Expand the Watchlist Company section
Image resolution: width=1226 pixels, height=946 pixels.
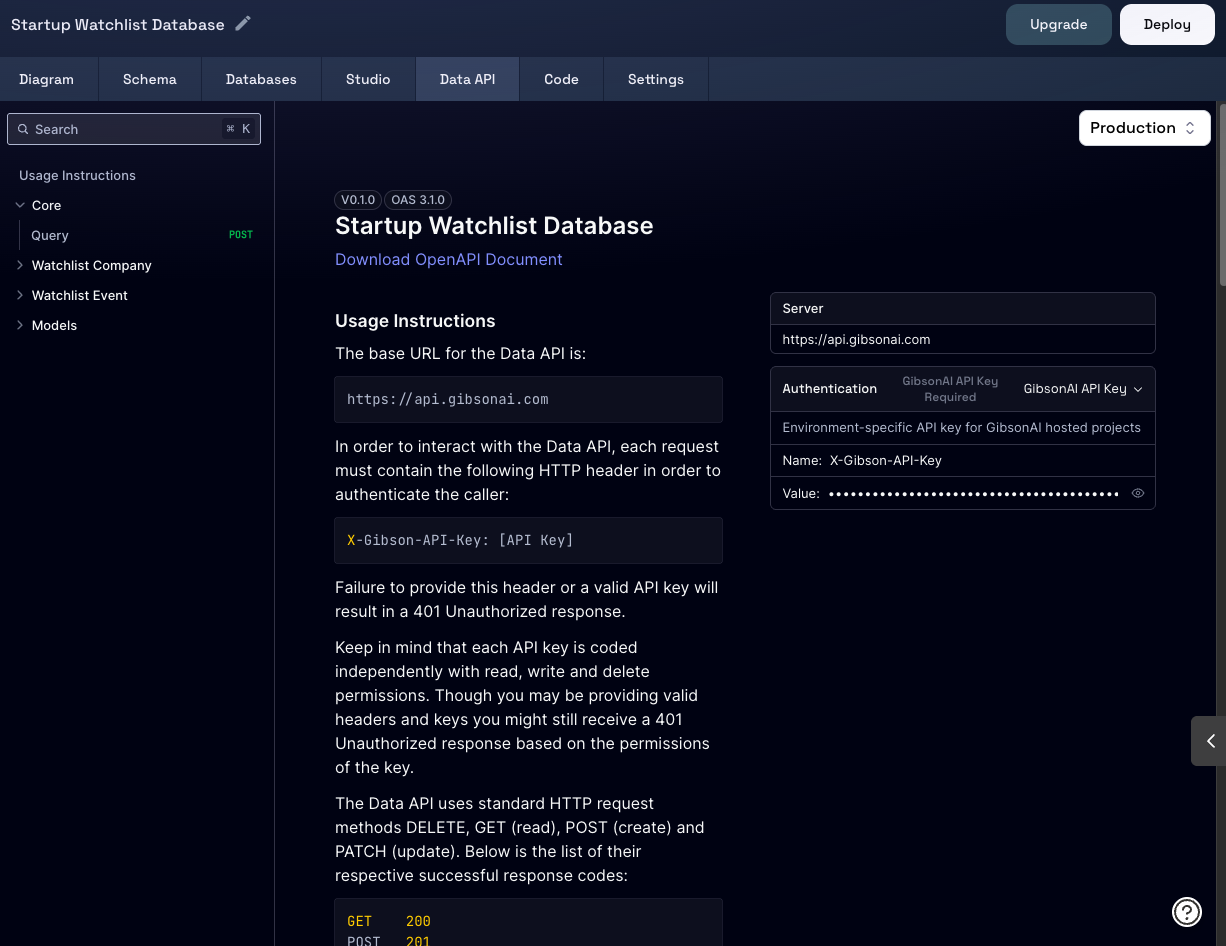pyautogui.click(x=20, y=265)
